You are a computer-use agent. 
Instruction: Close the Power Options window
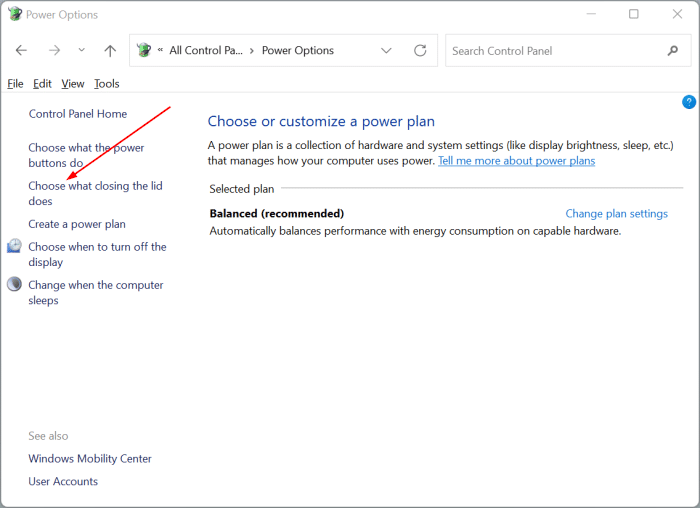tap(677, 14)
